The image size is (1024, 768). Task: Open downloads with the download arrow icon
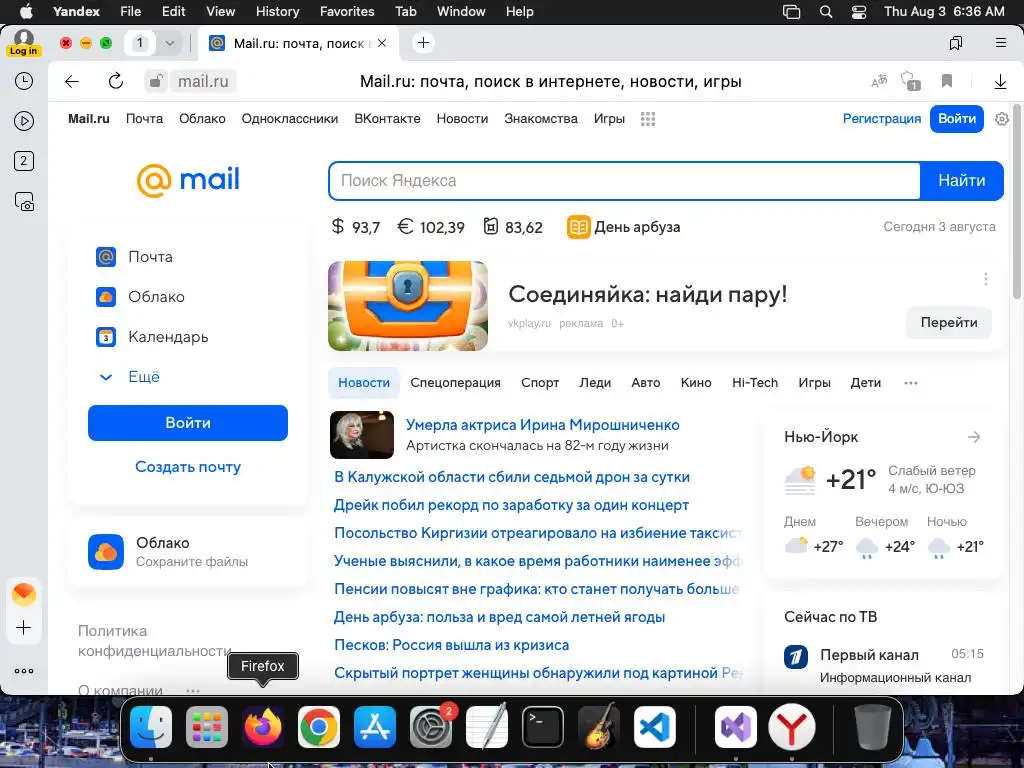pyautogui.click(x=1000, y=82)
